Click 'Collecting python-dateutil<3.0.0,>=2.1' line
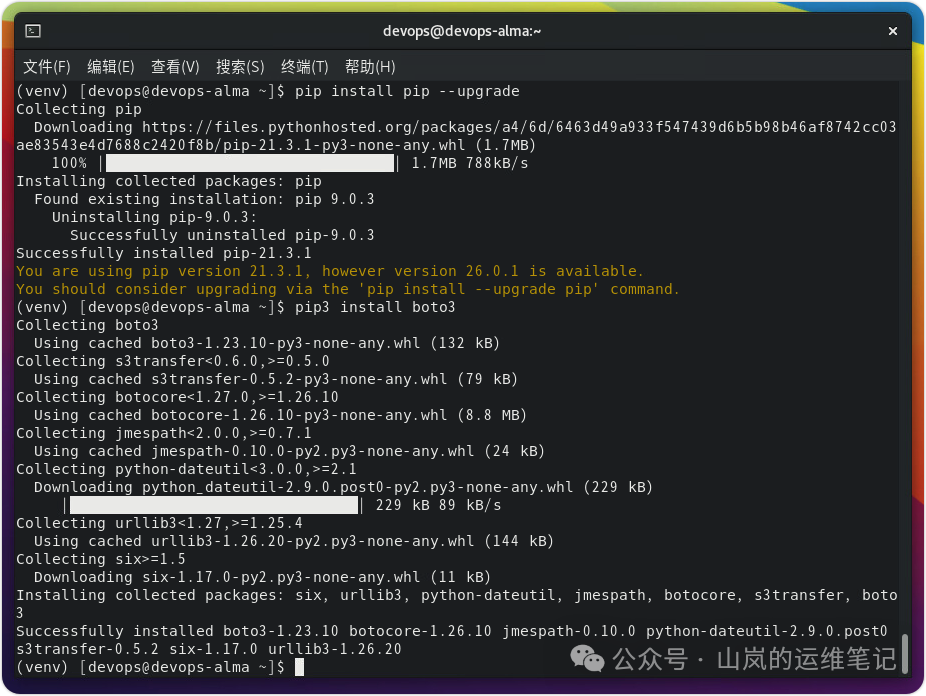 coord(187,469)
